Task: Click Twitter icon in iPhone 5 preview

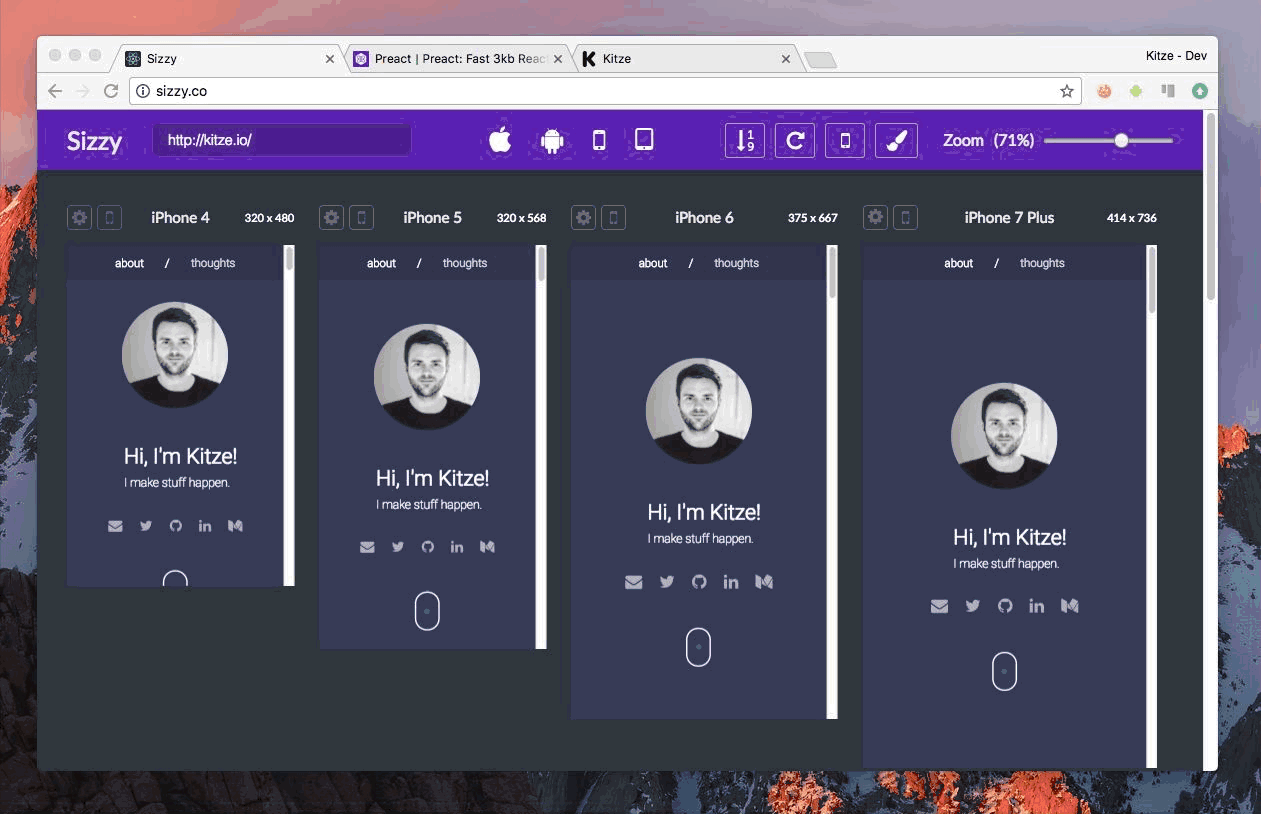Action: (398, 547)
